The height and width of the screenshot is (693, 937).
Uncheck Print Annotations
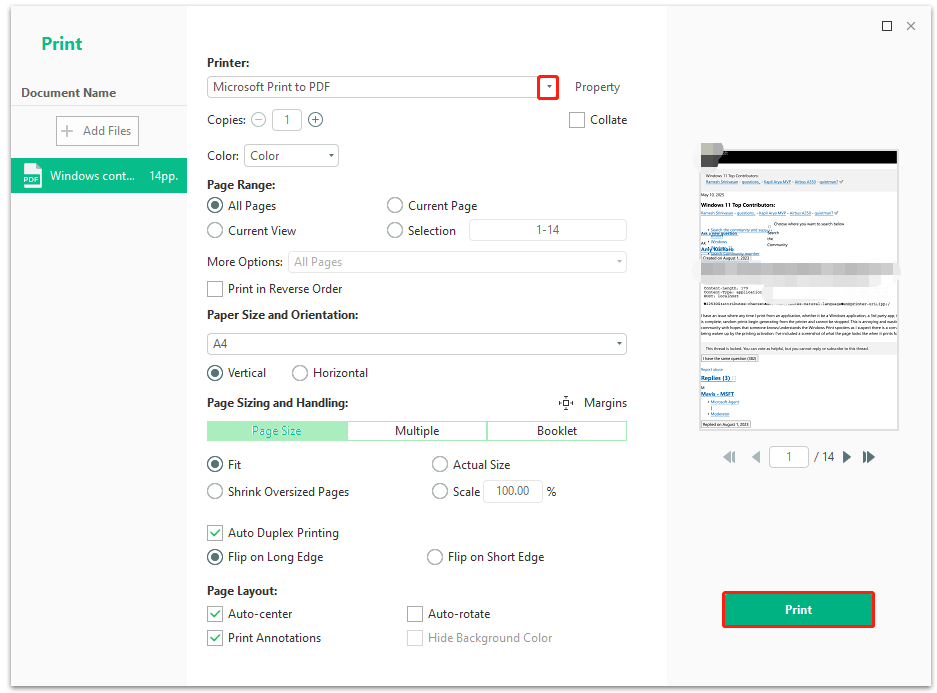point(215,638)
